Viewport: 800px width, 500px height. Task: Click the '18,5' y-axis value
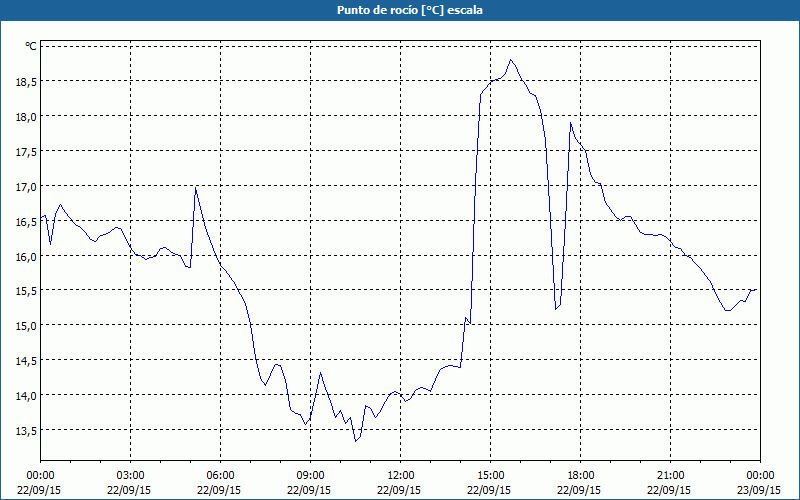[x=26, y=82]
